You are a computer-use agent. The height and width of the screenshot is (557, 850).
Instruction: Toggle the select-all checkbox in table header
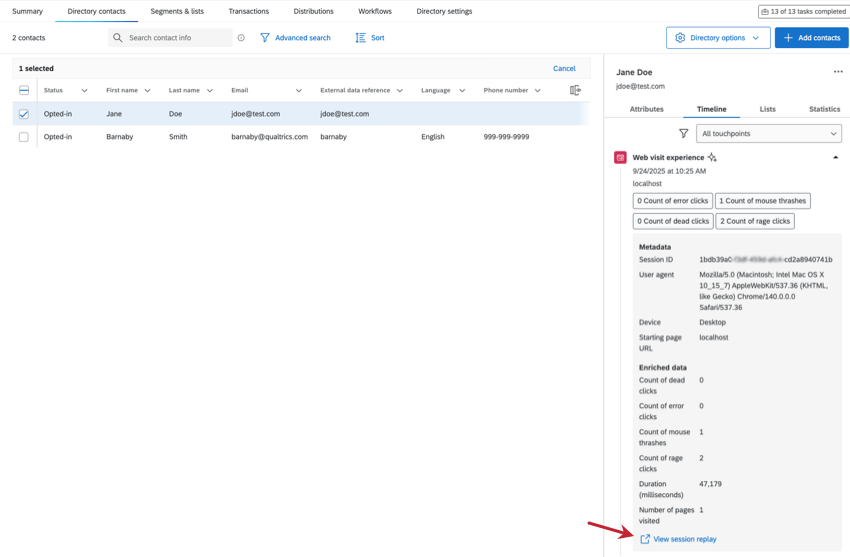coord(24,90)
